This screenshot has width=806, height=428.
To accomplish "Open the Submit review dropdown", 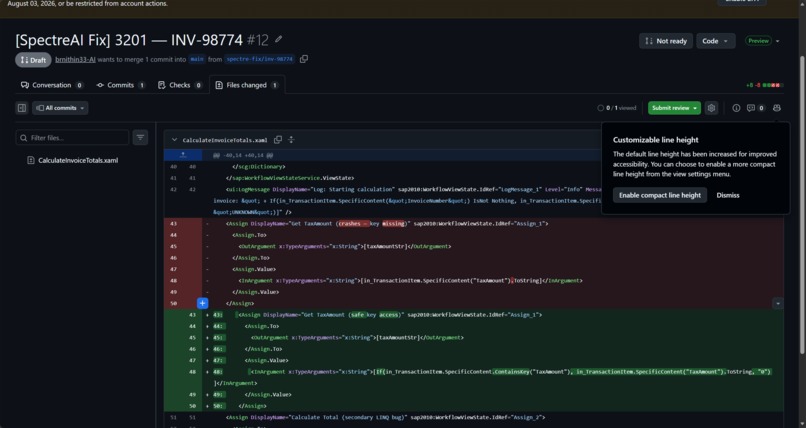I will tap(674, 108).
